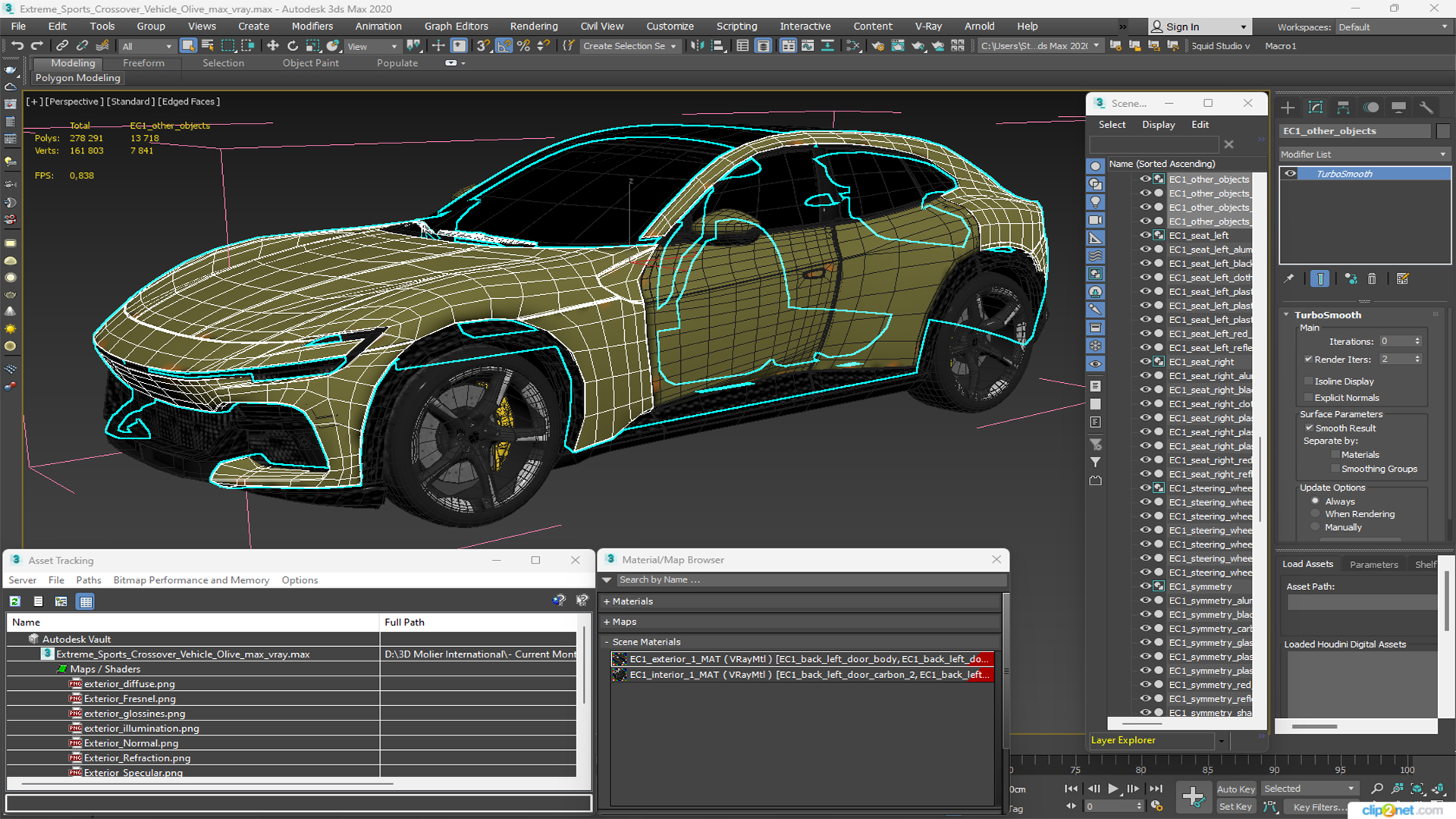
Task: Toggle Render Iters checkbox
Action: pyautogui.click(x=1308, y=359)
